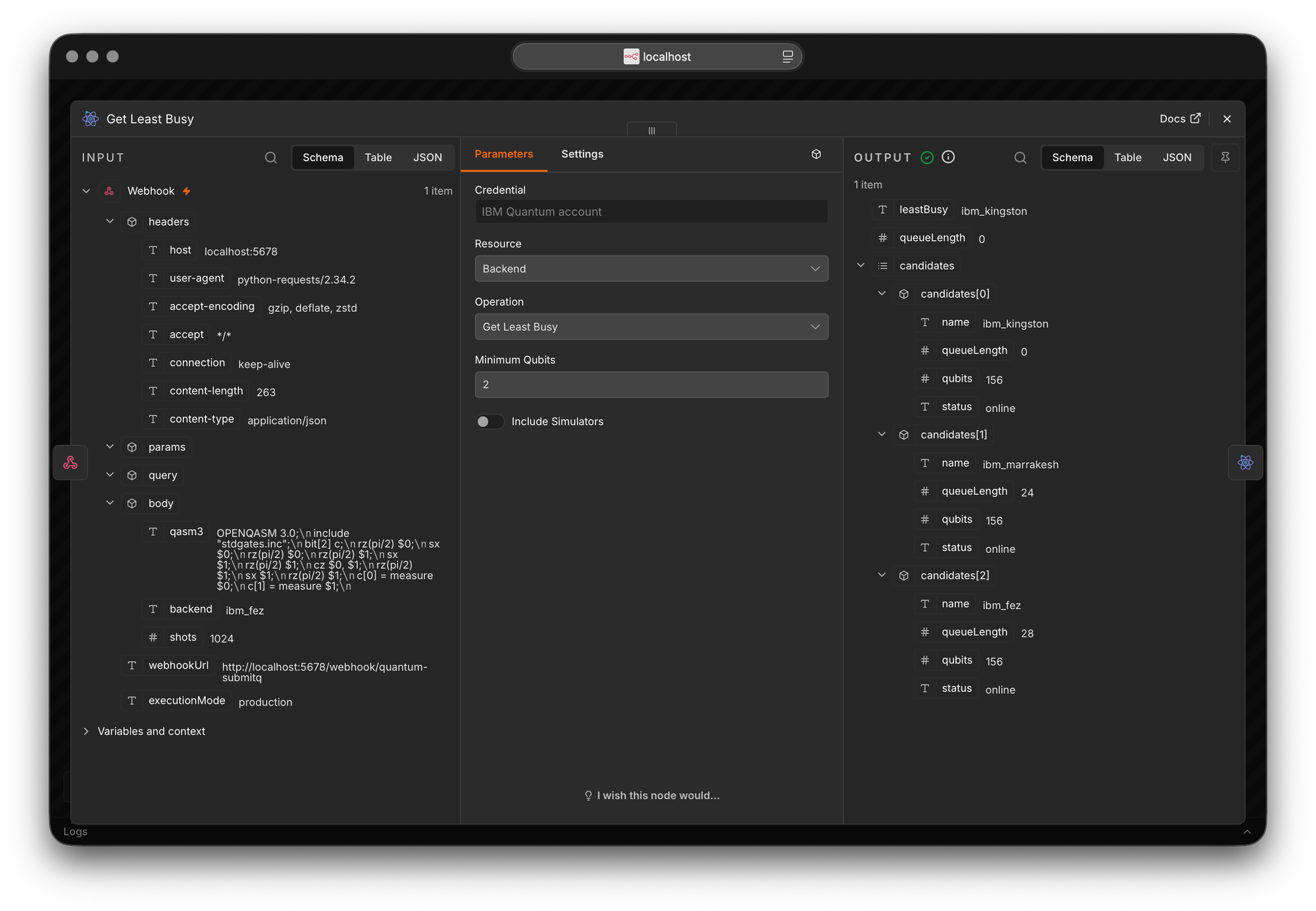Click the ibm_marrakesh name value
The height and width of the screenshot is (911, 1316).
pyautogui.click(x=1021, y=465)
